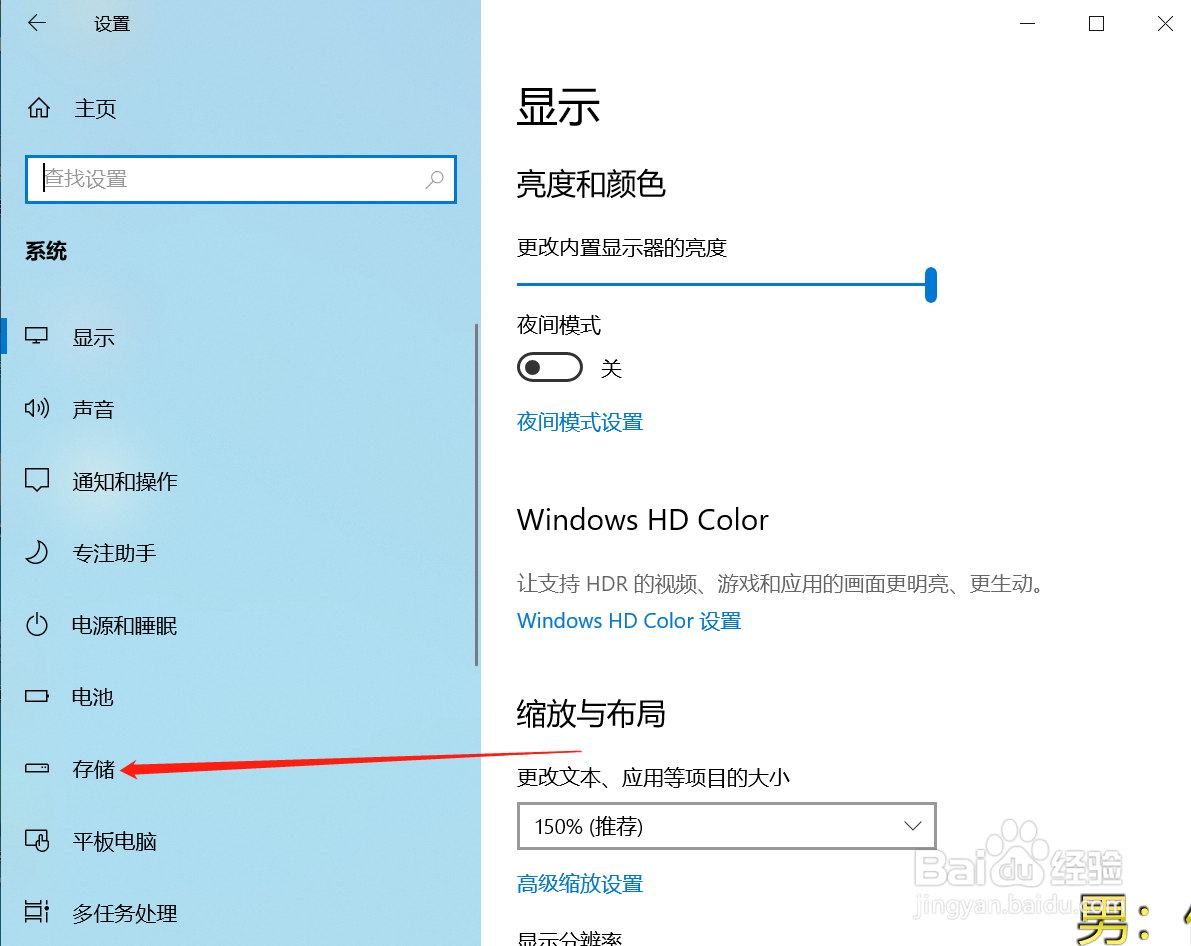The height and width of the screenshot is (946, 1191).
Task: Click the 电源和睡眠 power icon
Action: (36, 625)
